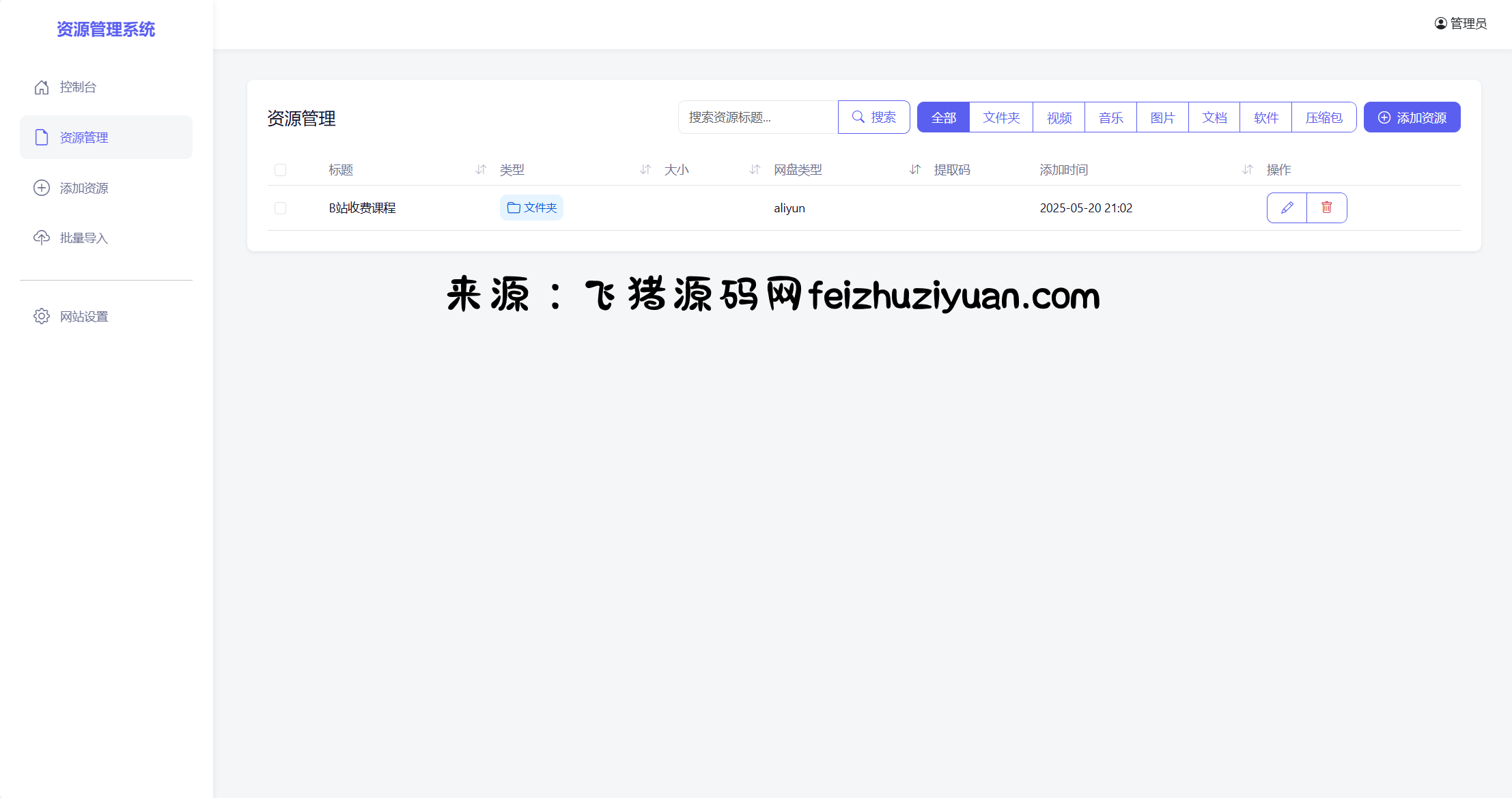Screen dimensions: 1512x798
Task: Click the pencil edit icon for B站收费课程
Action: pyautogui.click(x=1287, y=208)
